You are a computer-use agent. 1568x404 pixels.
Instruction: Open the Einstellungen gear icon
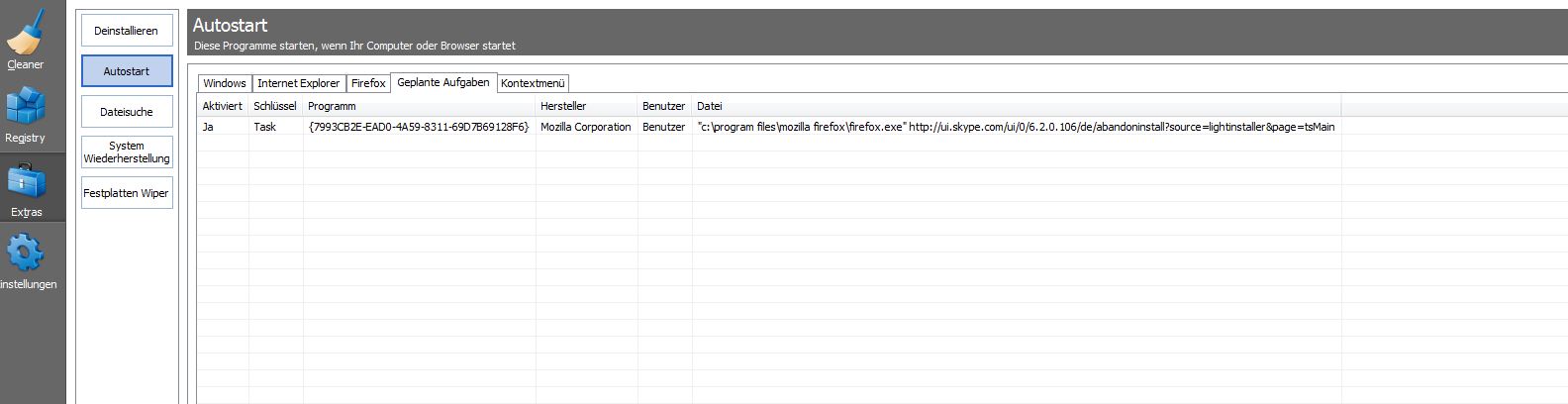(26, 254)
